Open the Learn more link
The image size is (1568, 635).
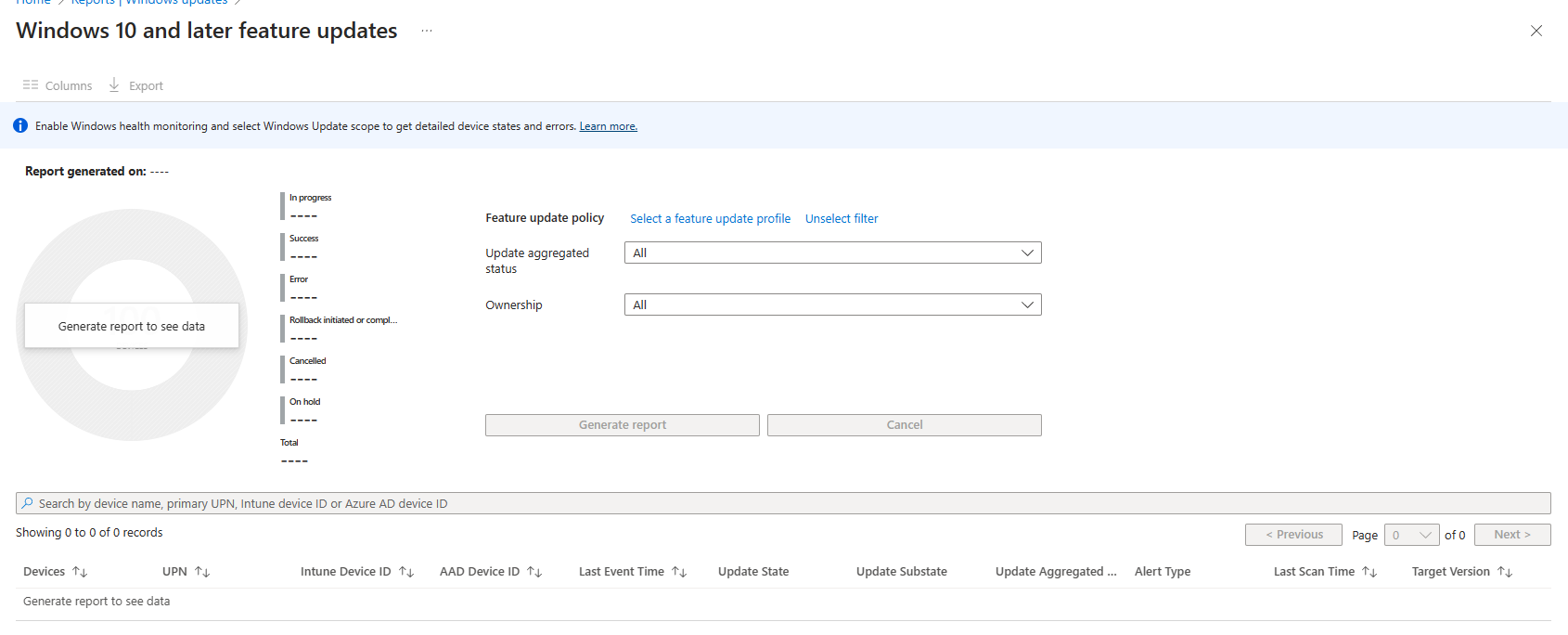coord(609,126)
